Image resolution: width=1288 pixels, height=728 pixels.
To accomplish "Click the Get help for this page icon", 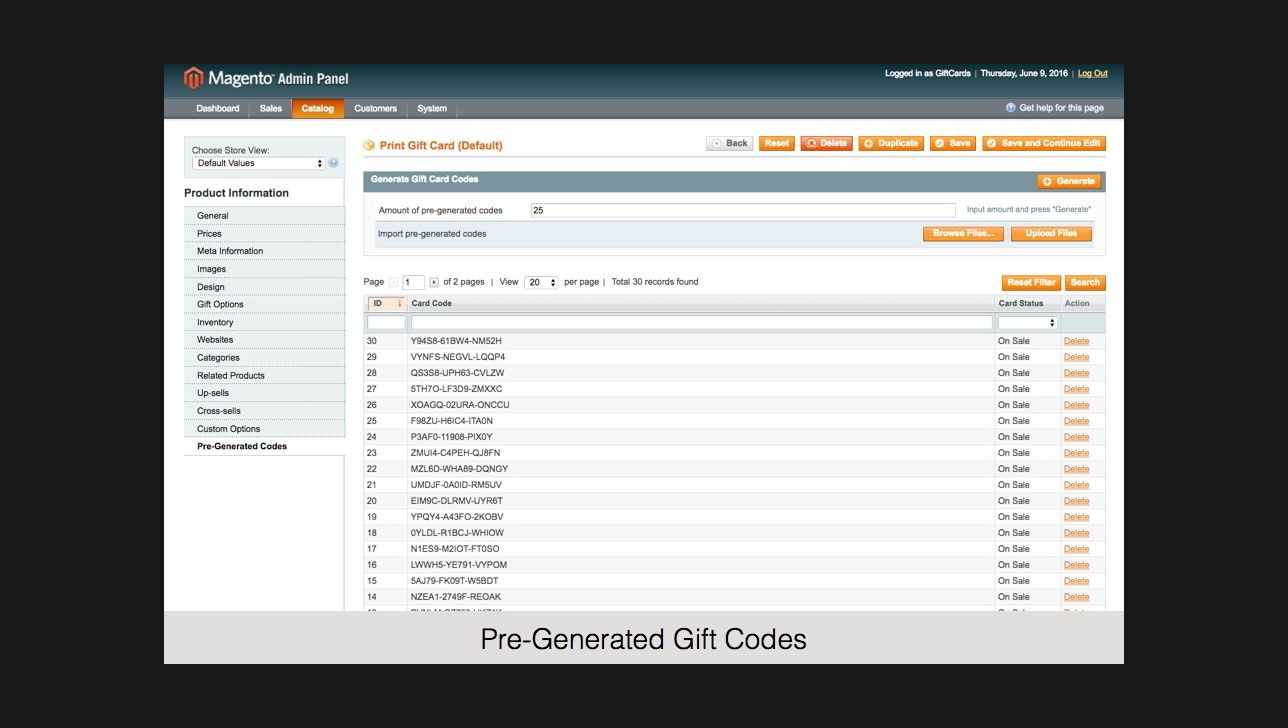I will (x=1011, y=108).
